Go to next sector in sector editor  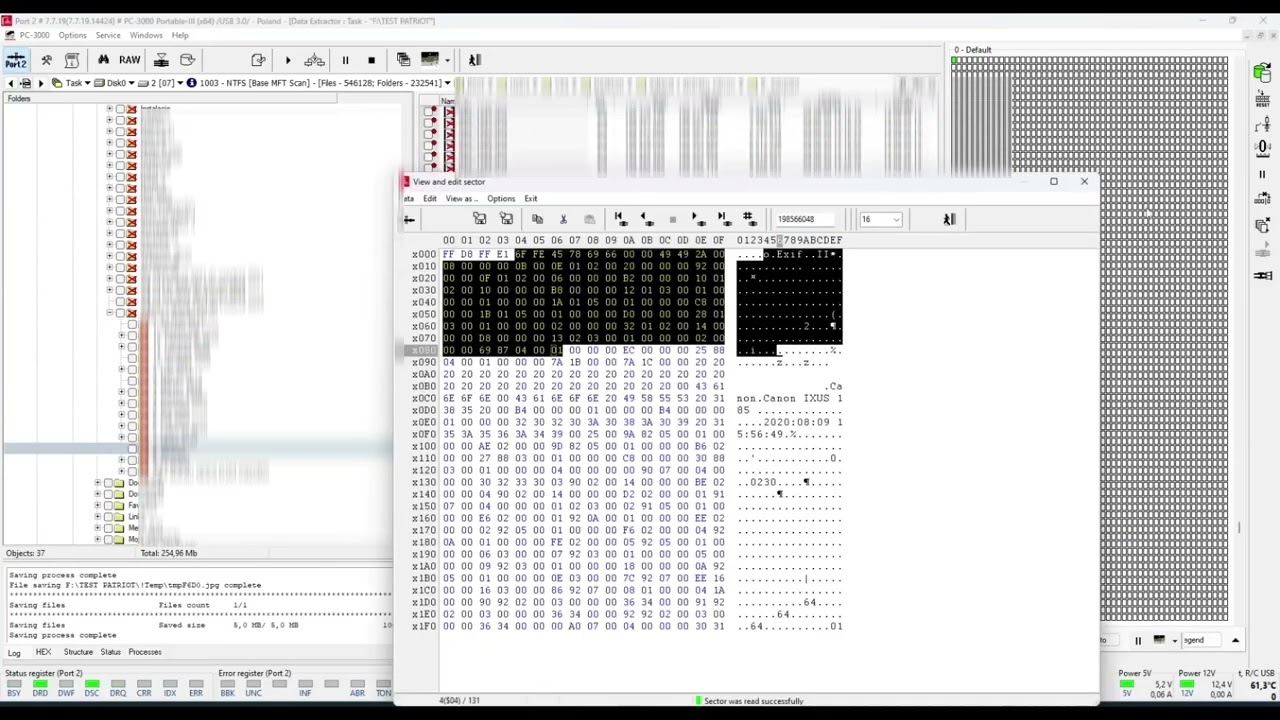coord(697,219)
